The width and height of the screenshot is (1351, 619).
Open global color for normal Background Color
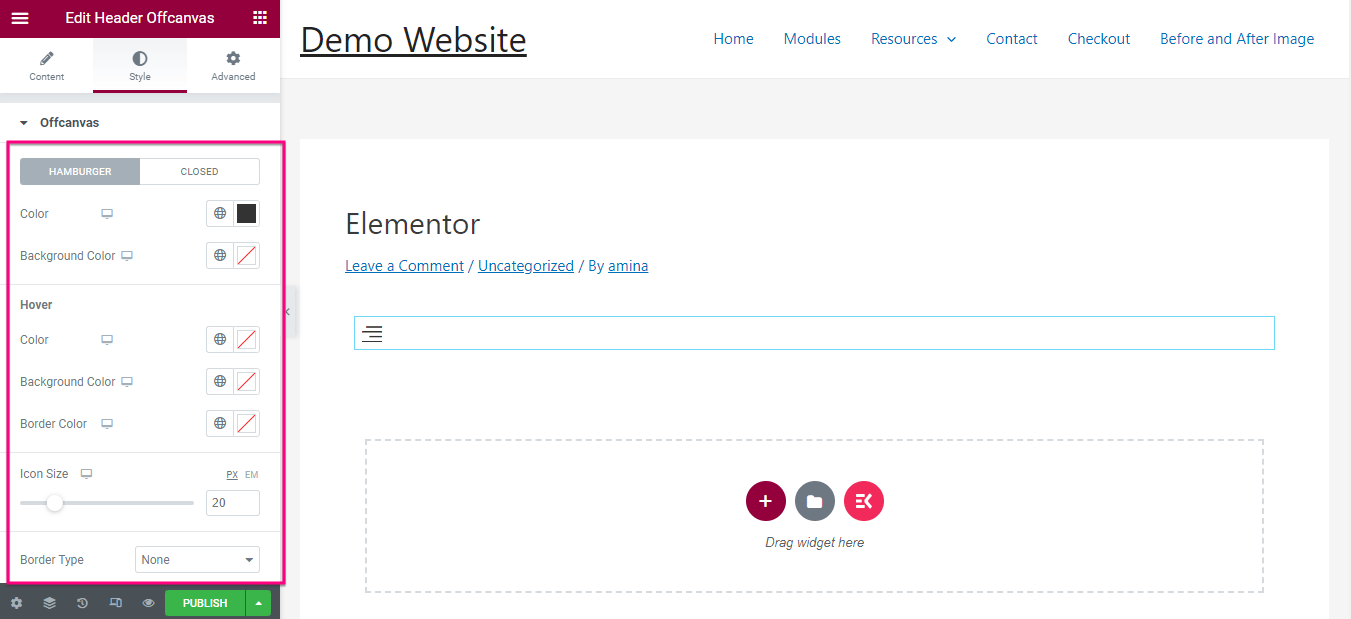coord(220,256)
